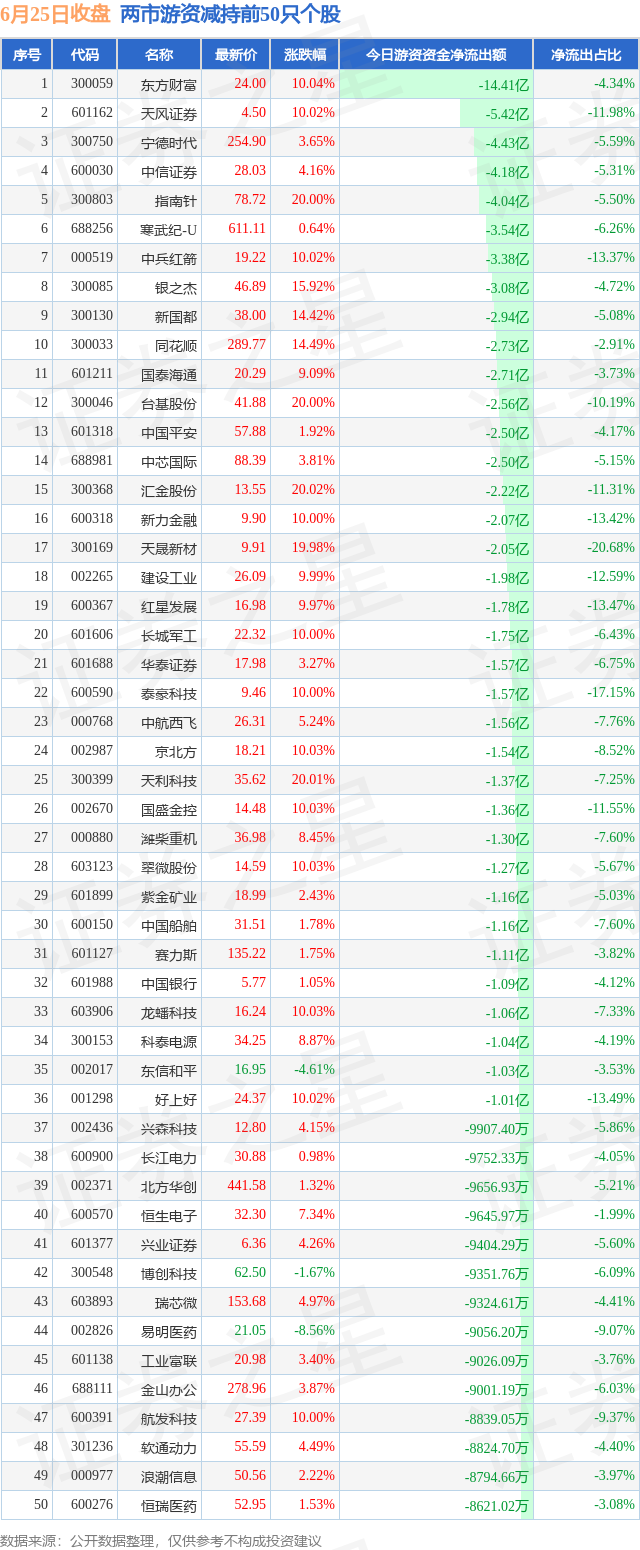
Task: Click the 建设工业 stock name
Action: pyautogui.click(x=169, y=578)
